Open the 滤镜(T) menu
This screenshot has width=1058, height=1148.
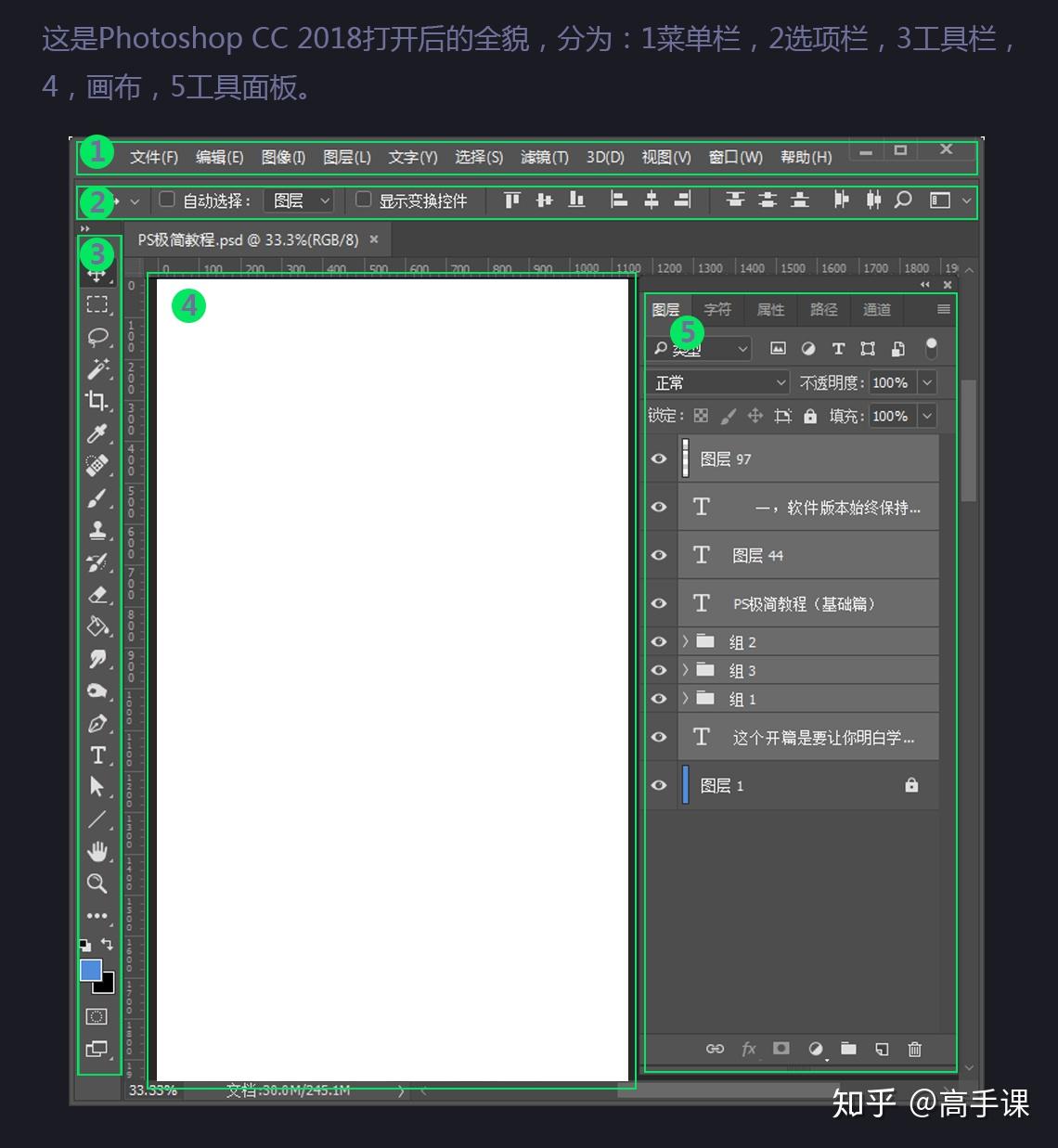pos(544,157)
